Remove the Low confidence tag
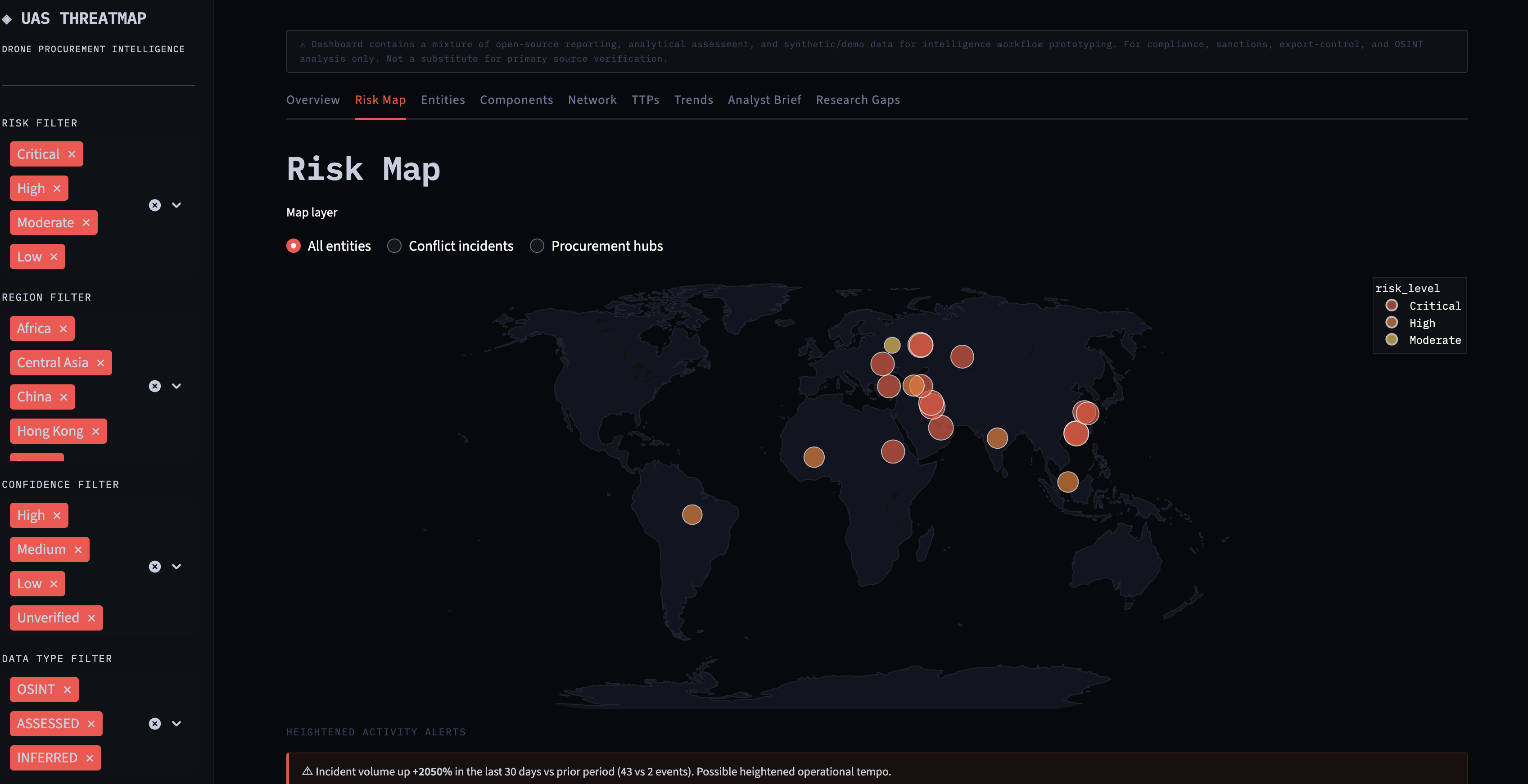This screenshot has width=1528, height=784. coord(54,584)
